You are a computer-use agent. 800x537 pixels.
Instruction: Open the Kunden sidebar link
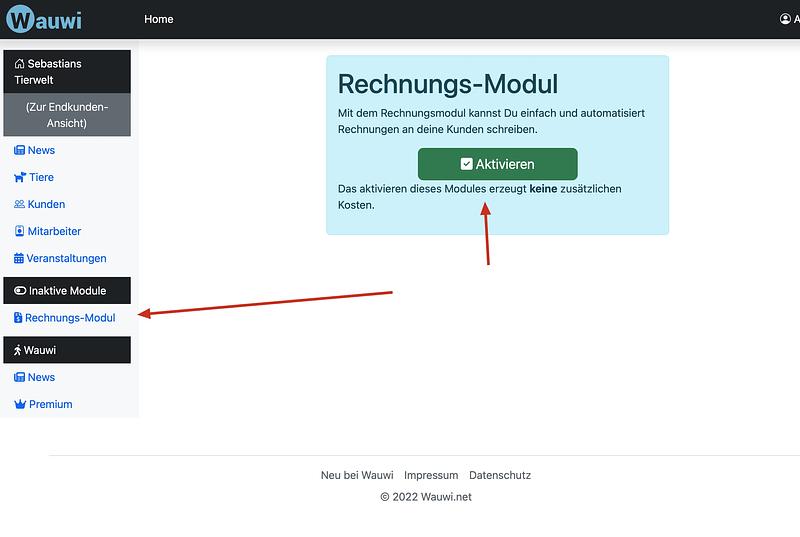coord(46,204)
